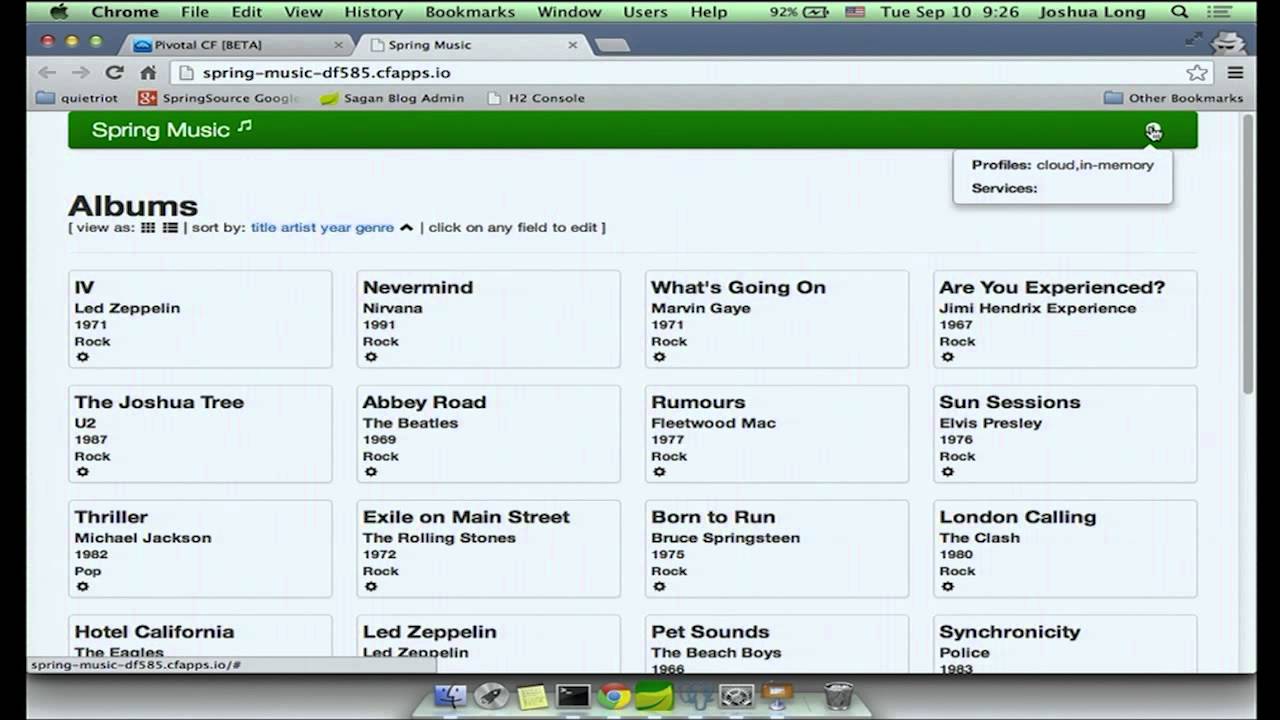The width and height of the screenshot is (1280, 720).
Task: Sort albums by title
Action: click(263, 227)
